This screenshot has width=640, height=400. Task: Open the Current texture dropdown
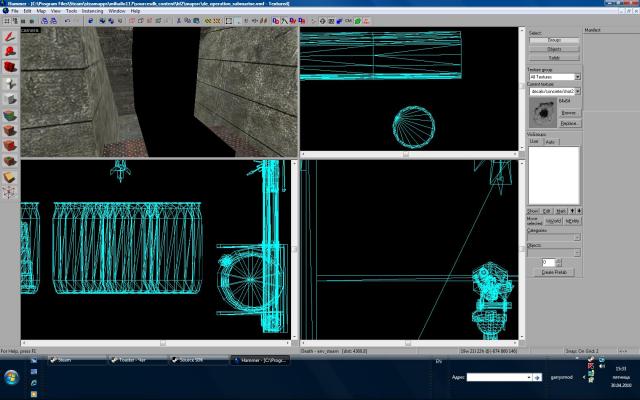coord(577,90)
